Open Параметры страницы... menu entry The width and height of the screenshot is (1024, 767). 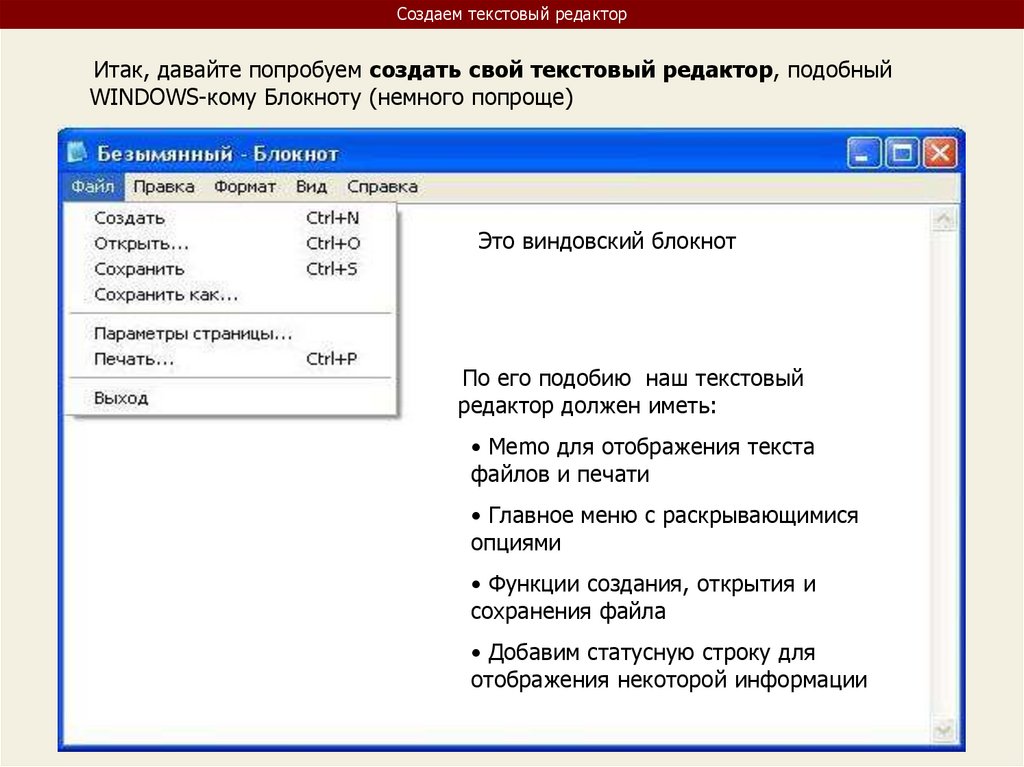(230, 333)
